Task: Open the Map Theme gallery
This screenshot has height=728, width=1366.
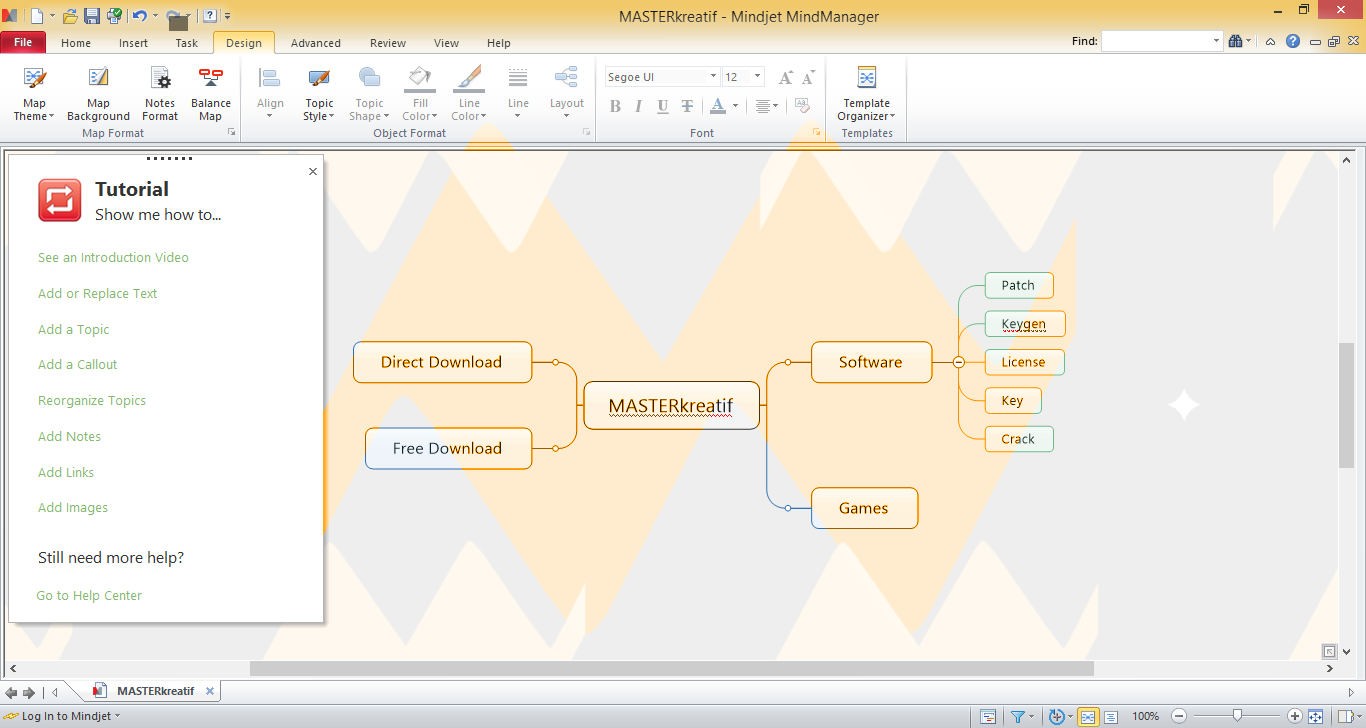Action: pos(34,94)
